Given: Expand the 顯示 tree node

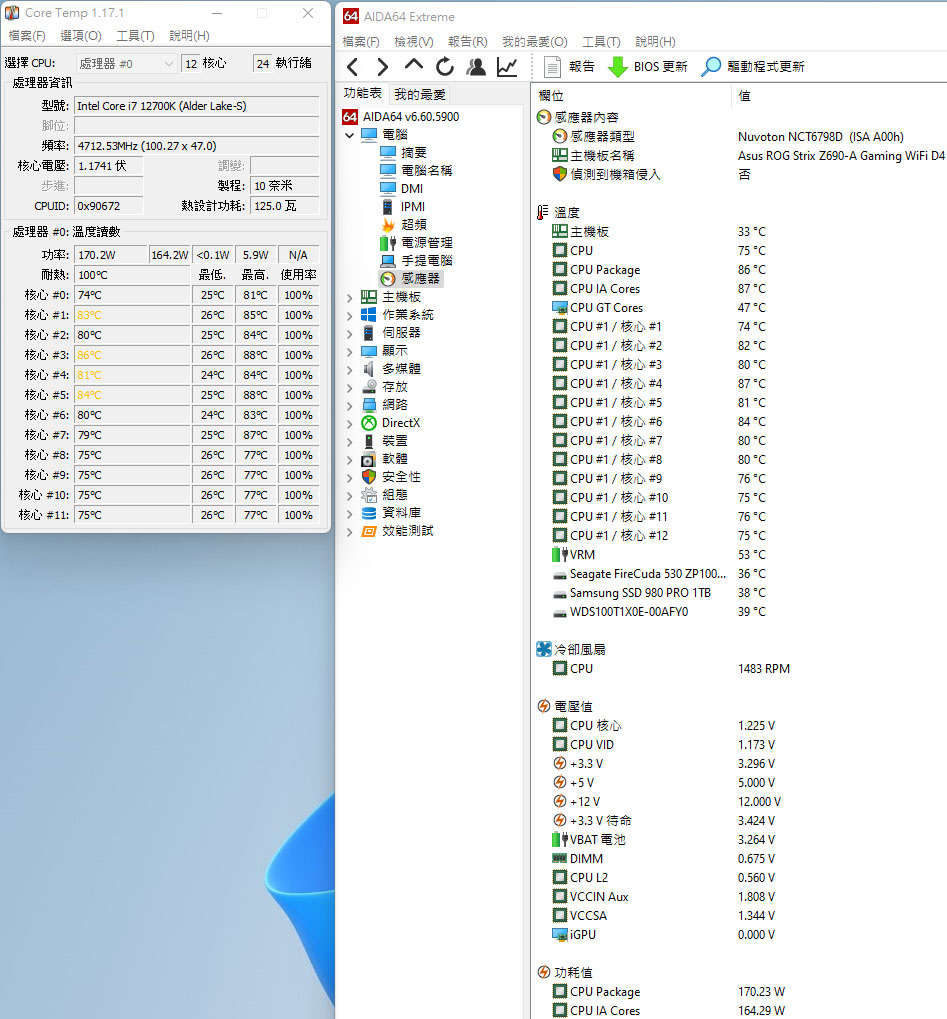Looking at the screenshot, I should (350, 352).
